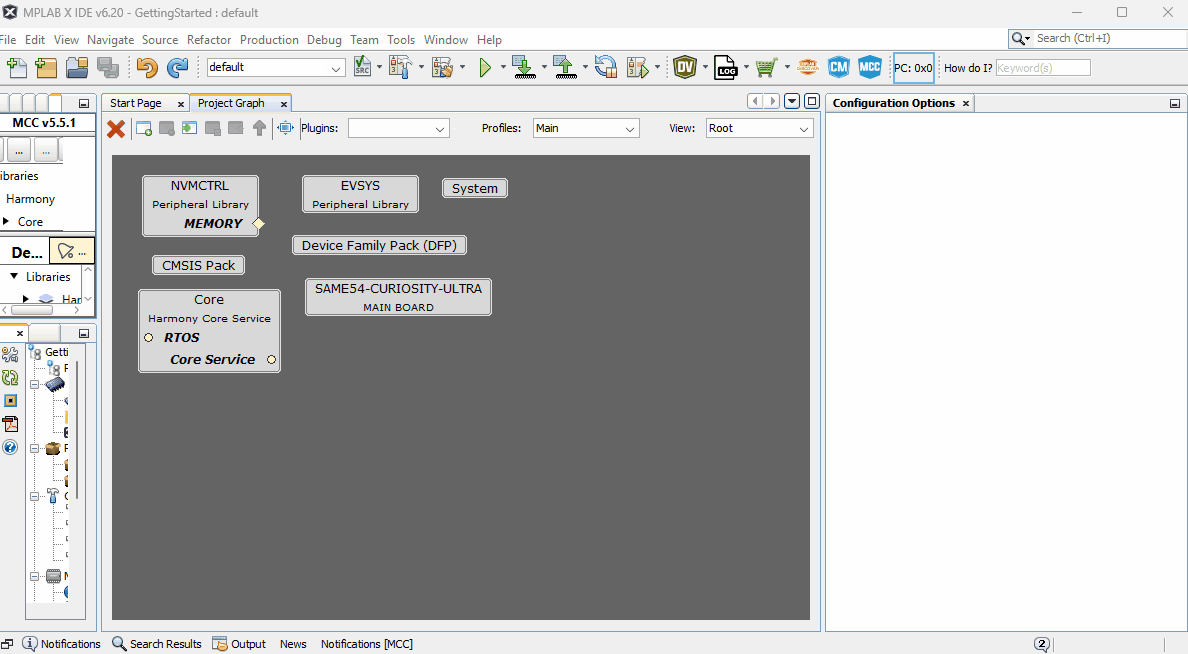Open the Tools menu
This screenshot has height=654, width=1188.
coord(401,39)
